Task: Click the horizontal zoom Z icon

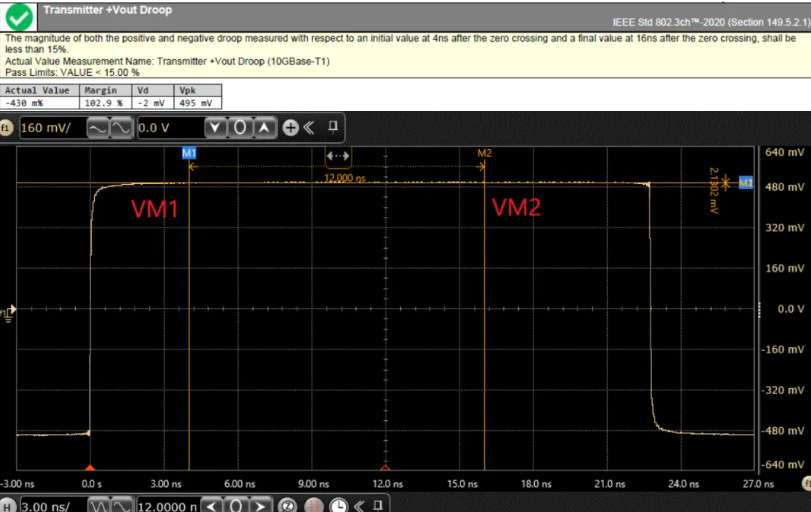Action: tap(286, 506)
